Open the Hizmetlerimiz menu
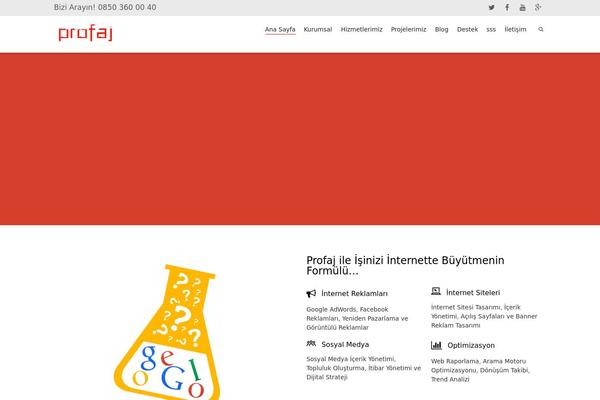This screenshot has height=400, width=600. tap(362, 29)
